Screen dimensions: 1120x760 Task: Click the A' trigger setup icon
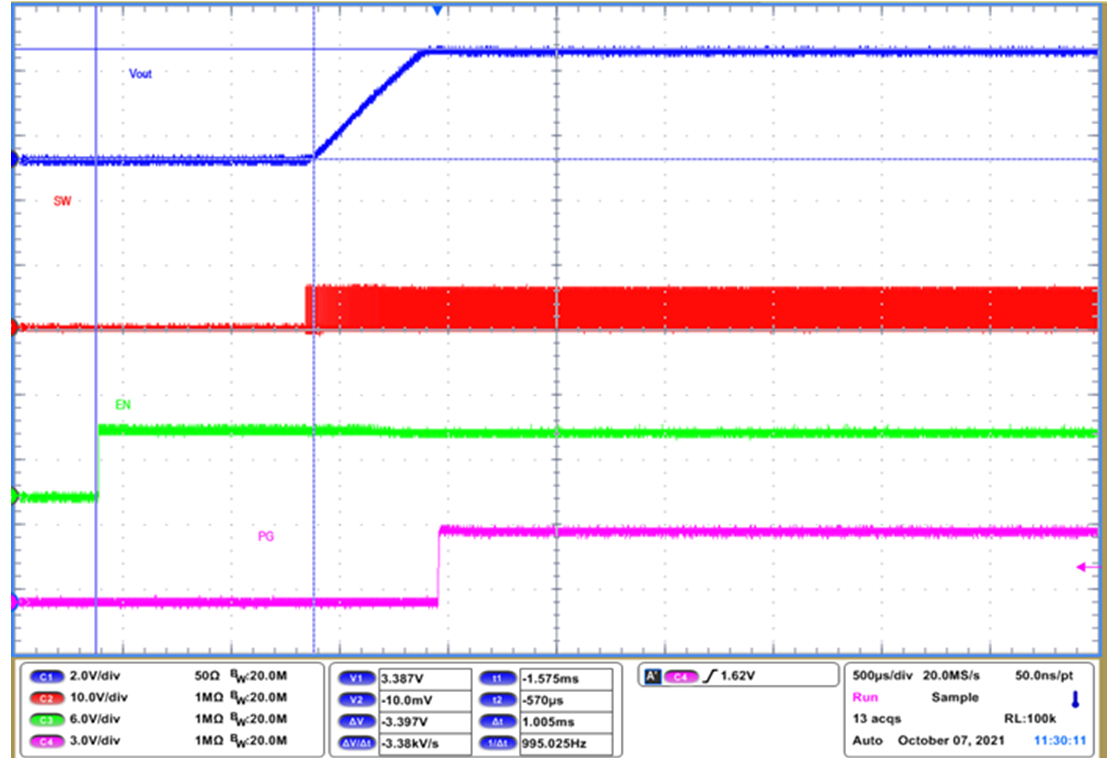click(x=653, y=674)
